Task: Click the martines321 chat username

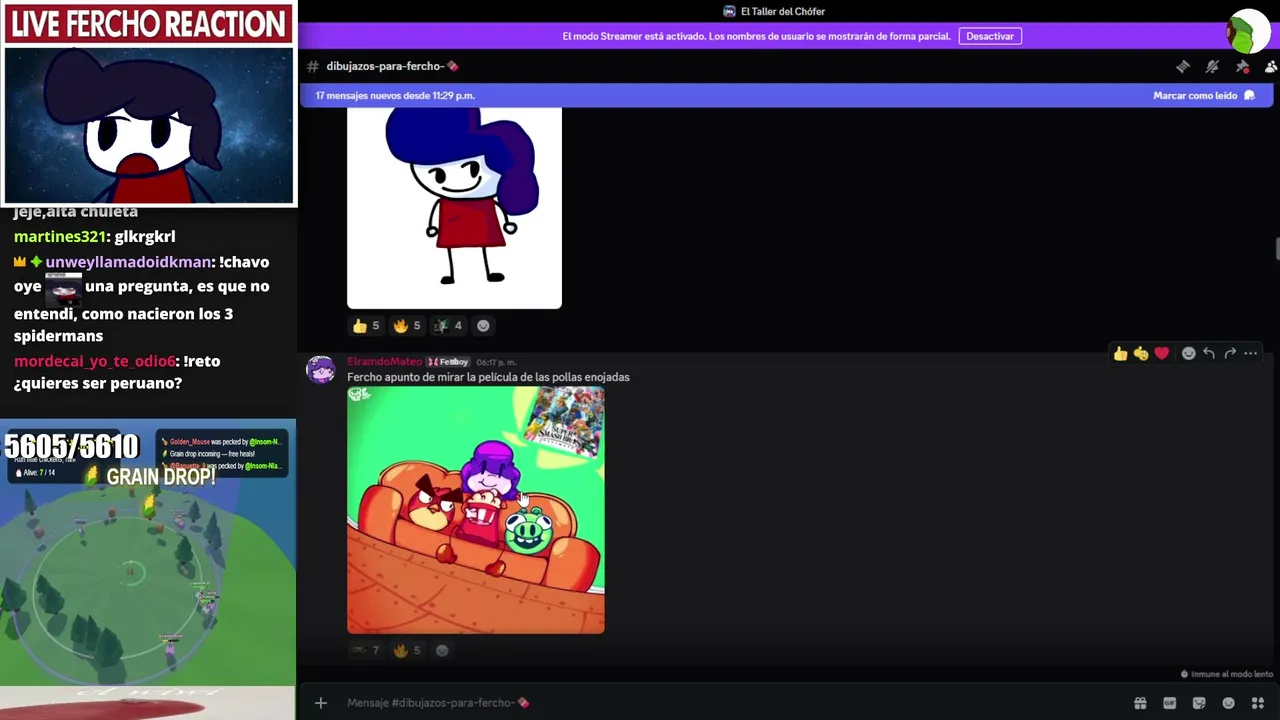Action: pos(60,237)
